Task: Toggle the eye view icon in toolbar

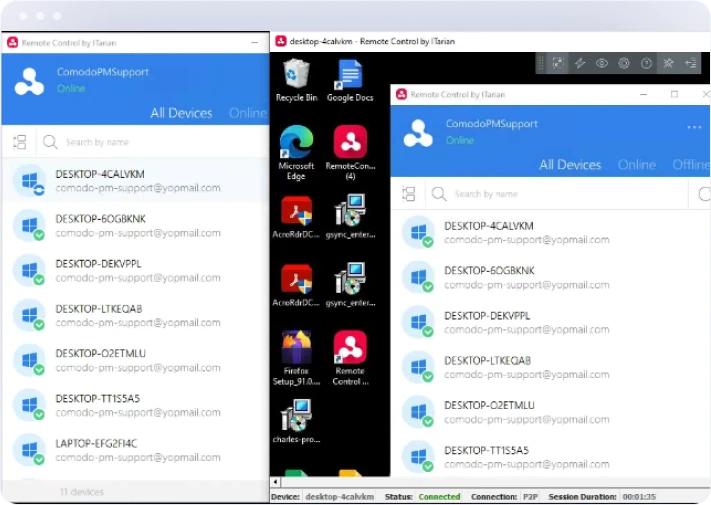Action: click(602, 63)
